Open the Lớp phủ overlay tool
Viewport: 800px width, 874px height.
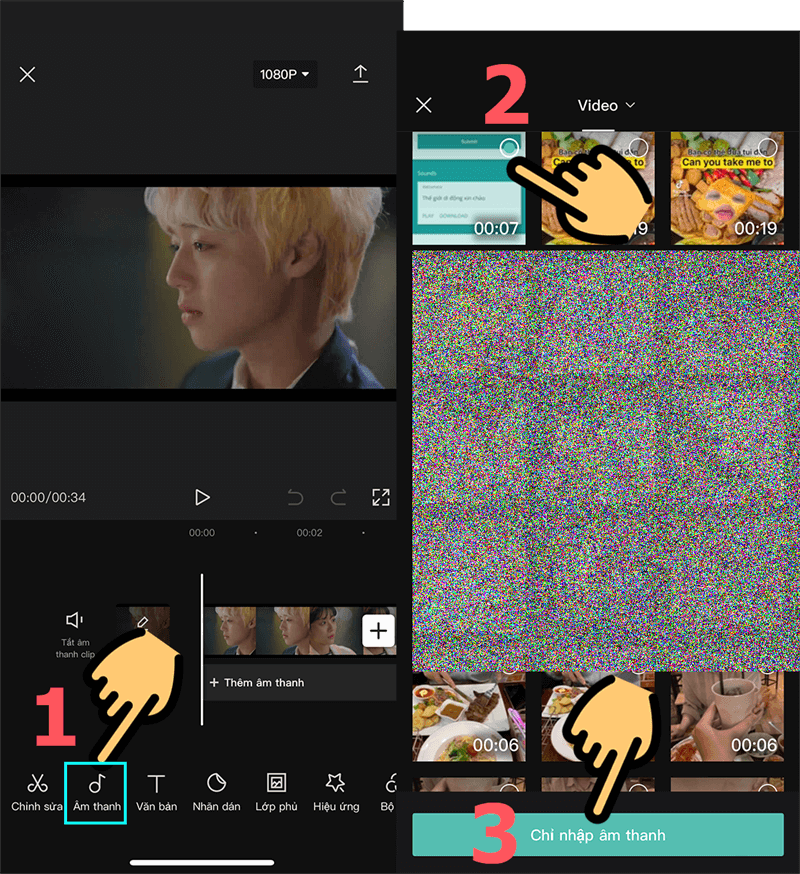pyautogui.click(x=277, y=791)
